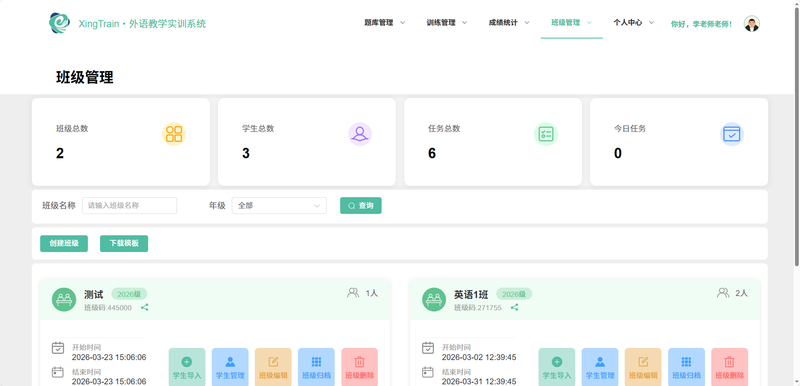Open 学生管理 for the 测试 class
This screenshot has width=800, height=386.
[x=230, y=367]
